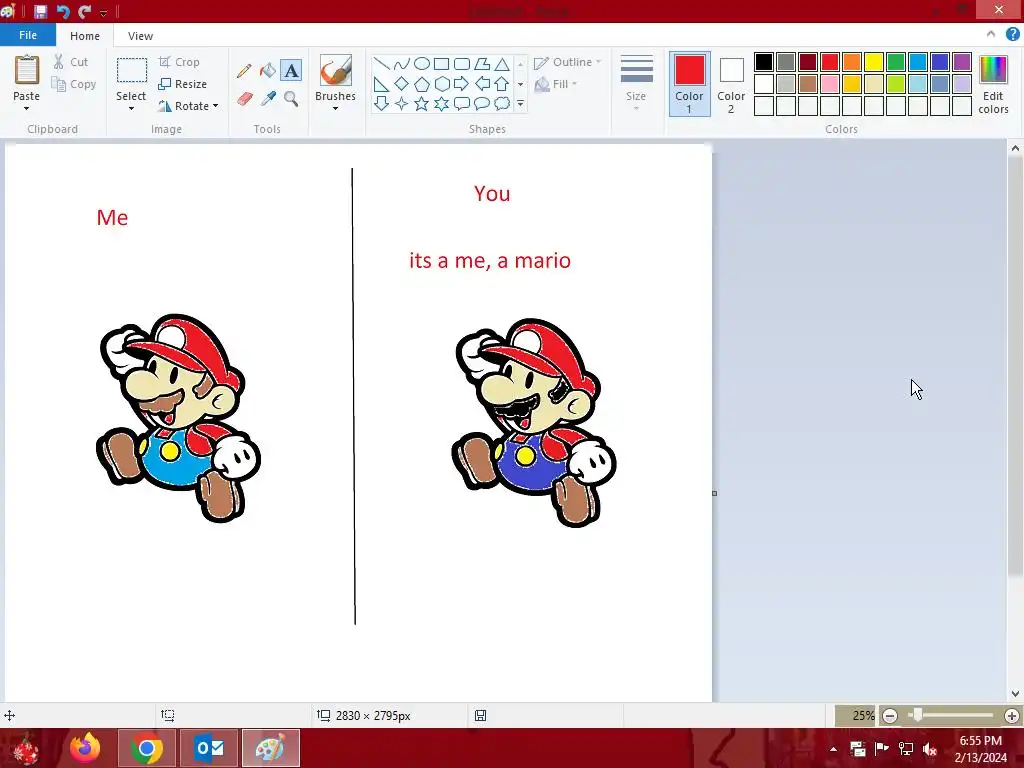Screen dimensions: 1024x768
Task: Collapse the ribbon with the chevron
Action: point(991,35)
